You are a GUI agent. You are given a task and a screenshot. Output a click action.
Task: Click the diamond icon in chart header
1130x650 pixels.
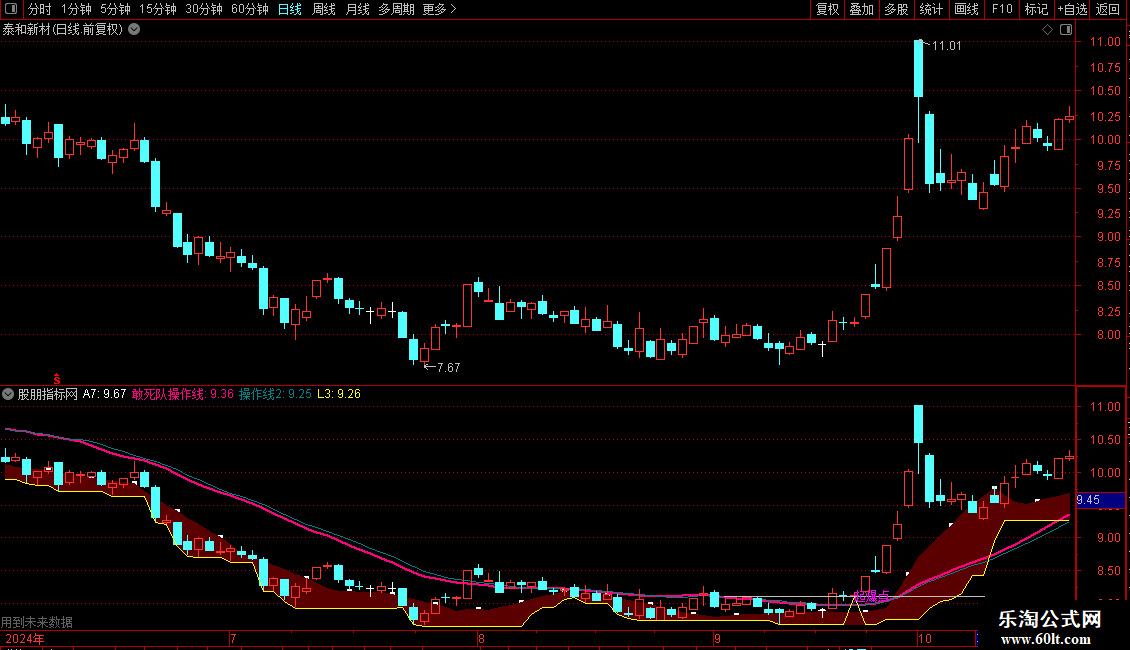[1047, 30]
